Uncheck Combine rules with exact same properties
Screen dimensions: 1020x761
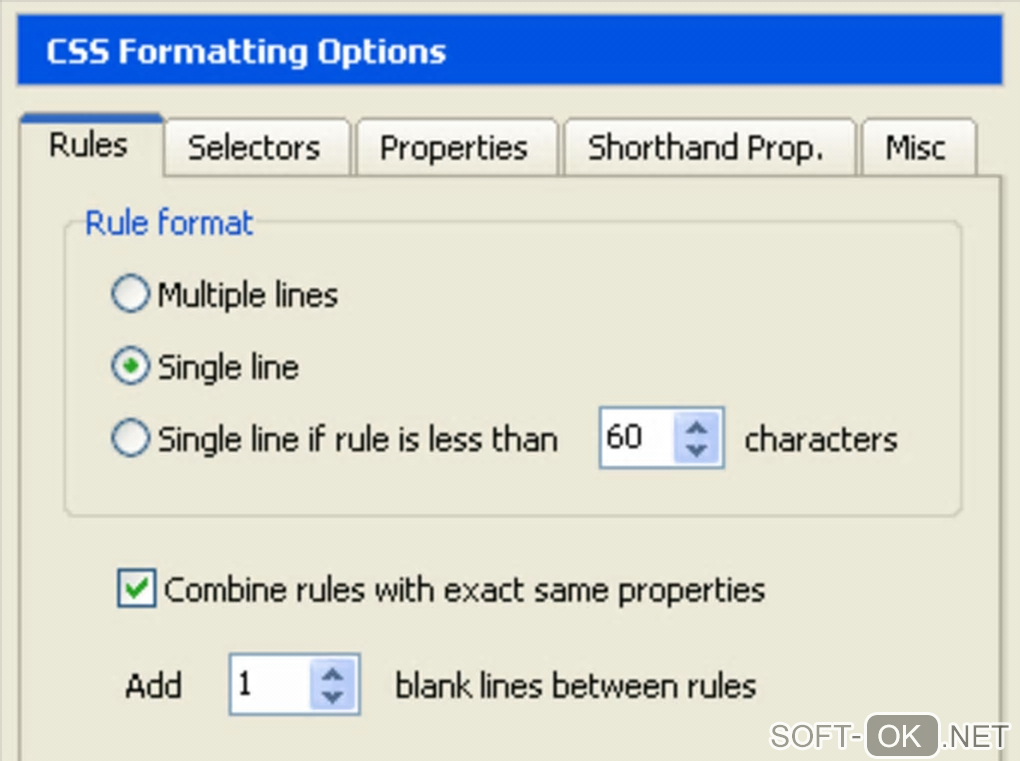point(136,589)
